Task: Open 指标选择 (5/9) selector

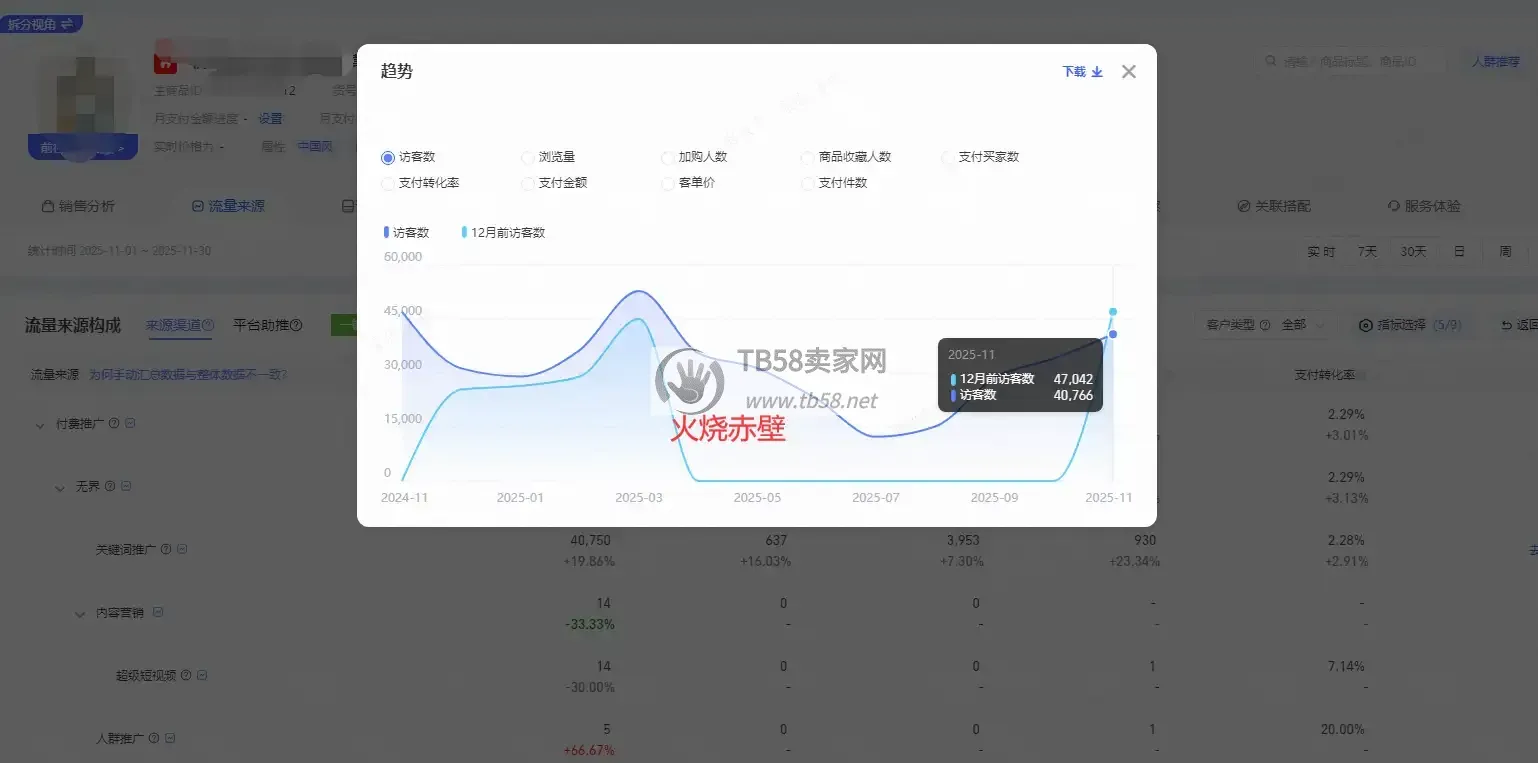Action: tap(1410, 325)
